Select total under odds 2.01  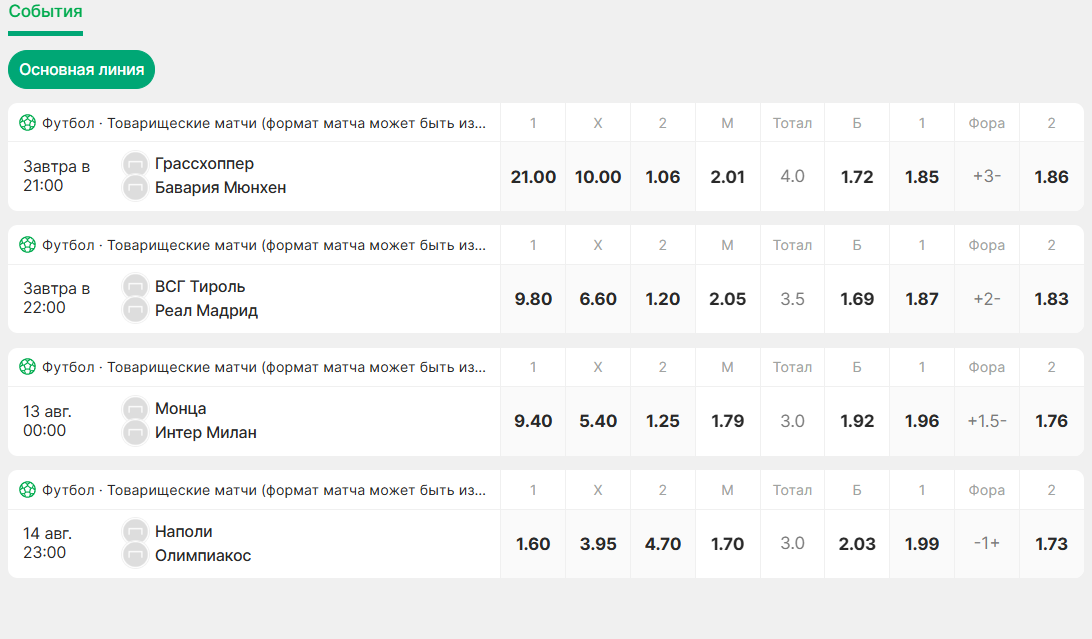point(727,177)
